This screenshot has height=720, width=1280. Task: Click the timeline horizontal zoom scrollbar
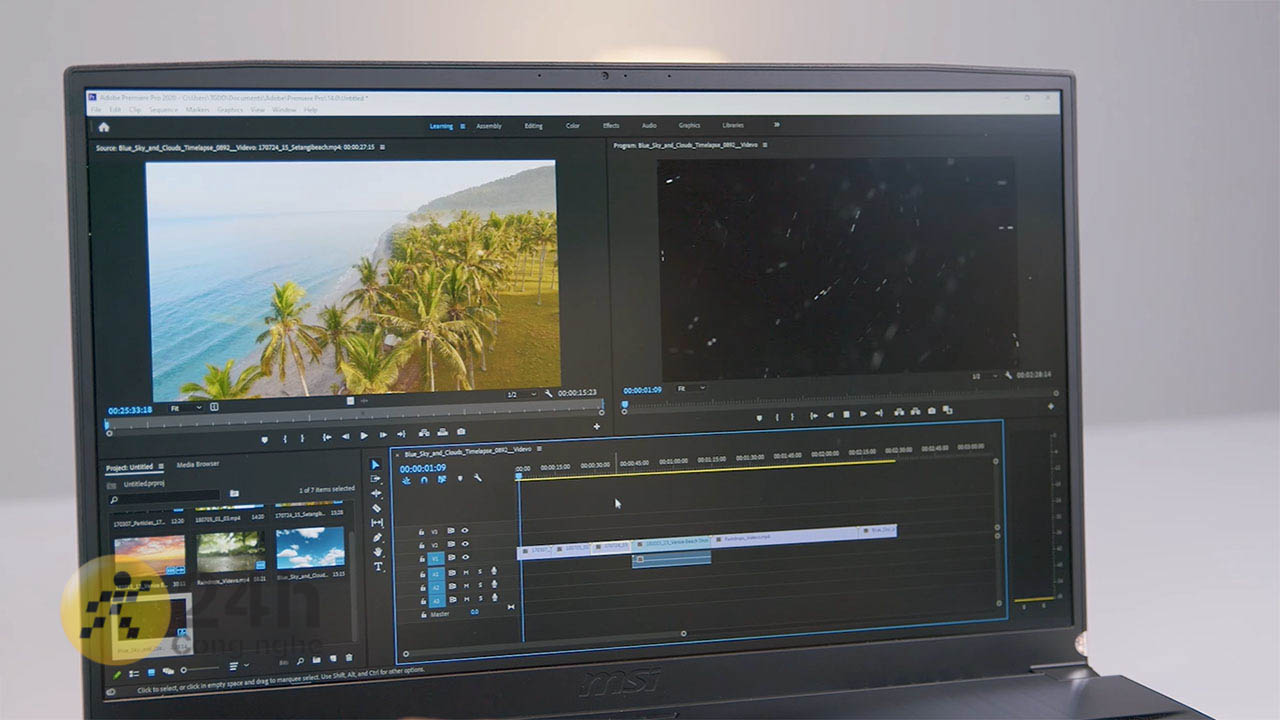tap(545, 644)
